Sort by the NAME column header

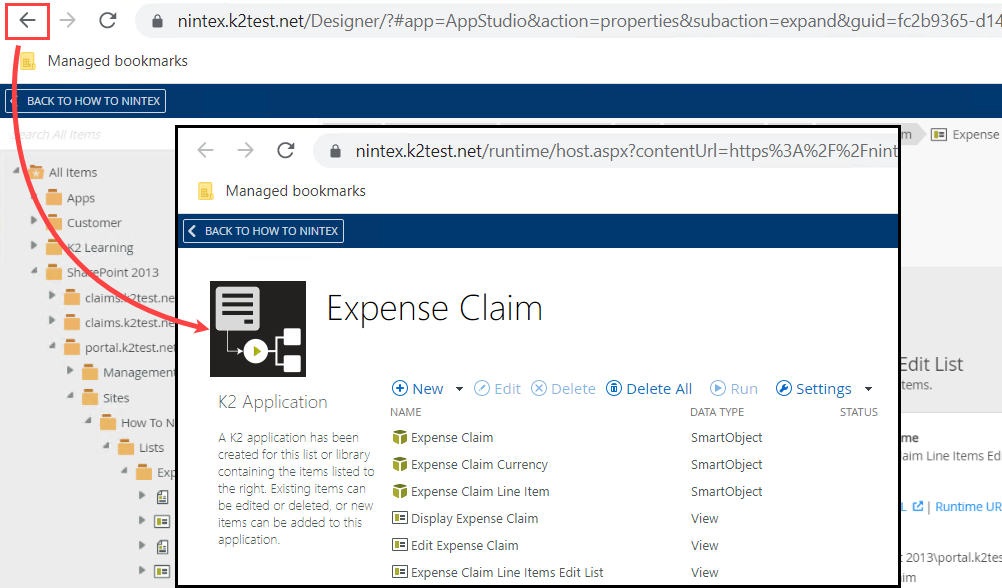[406, 412]
